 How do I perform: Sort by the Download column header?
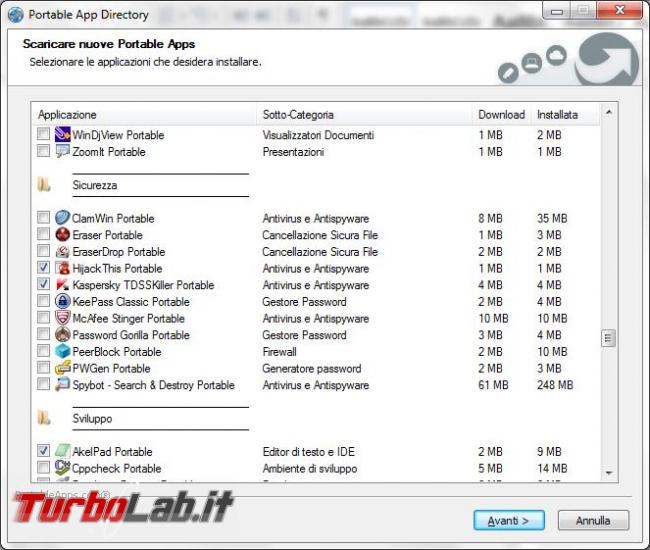[502, 114]
